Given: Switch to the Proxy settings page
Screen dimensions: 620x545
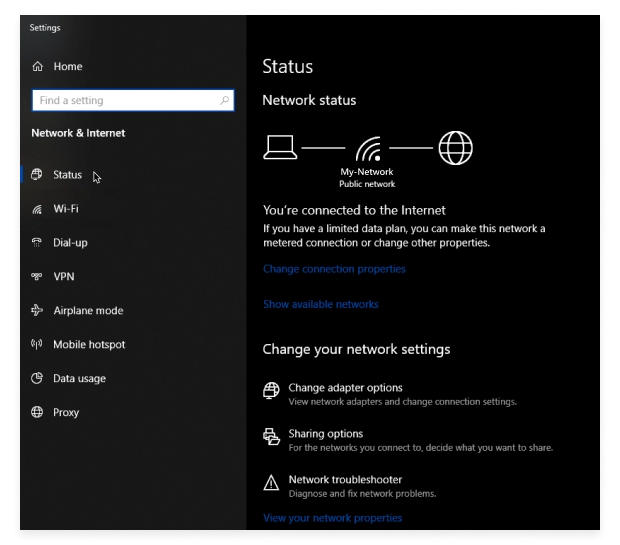Looking at the screenshot, I should [x=66, y=413].
